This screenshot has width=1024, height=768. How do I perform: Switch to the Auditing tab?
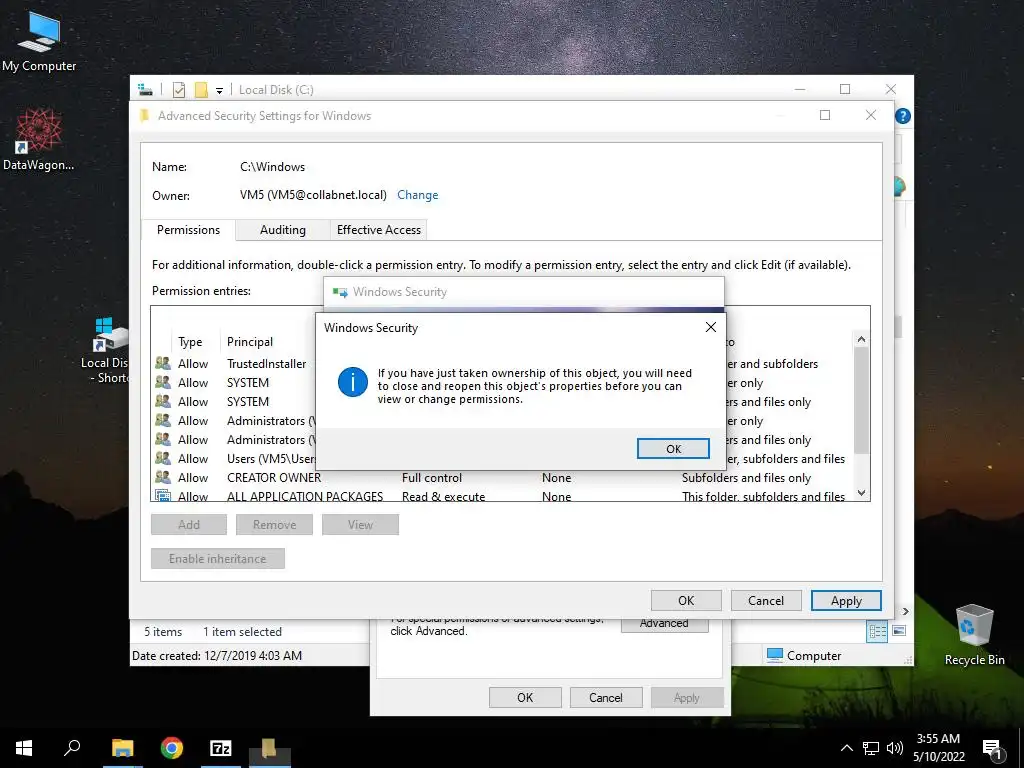pyautogui.click(x=282, y=230)
